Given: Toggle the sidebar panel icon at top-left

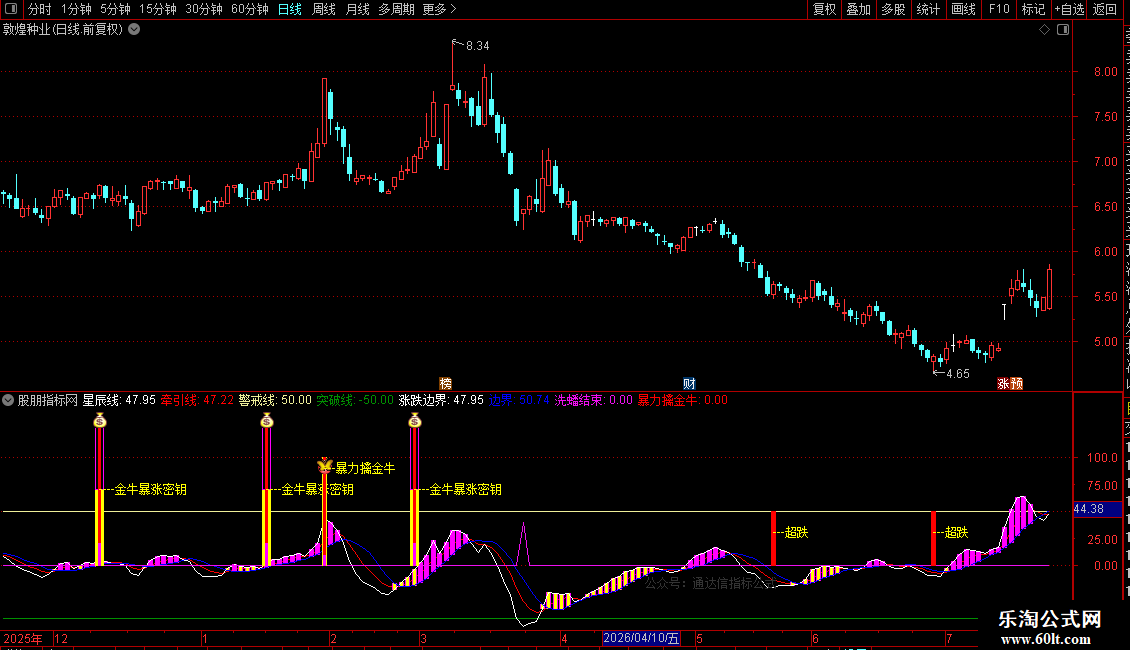Looking at the screenshot, I should [11, 9].
